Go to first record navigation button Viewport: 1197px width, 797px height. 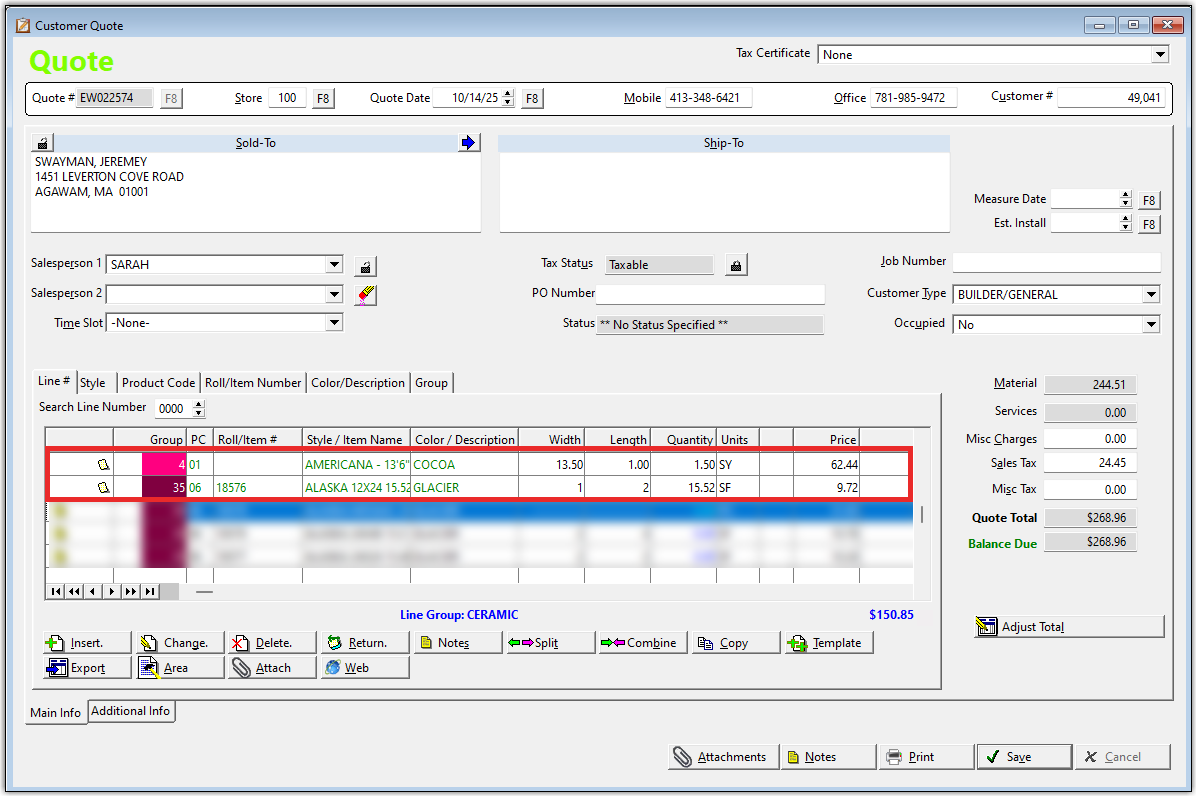click(56, 592)
